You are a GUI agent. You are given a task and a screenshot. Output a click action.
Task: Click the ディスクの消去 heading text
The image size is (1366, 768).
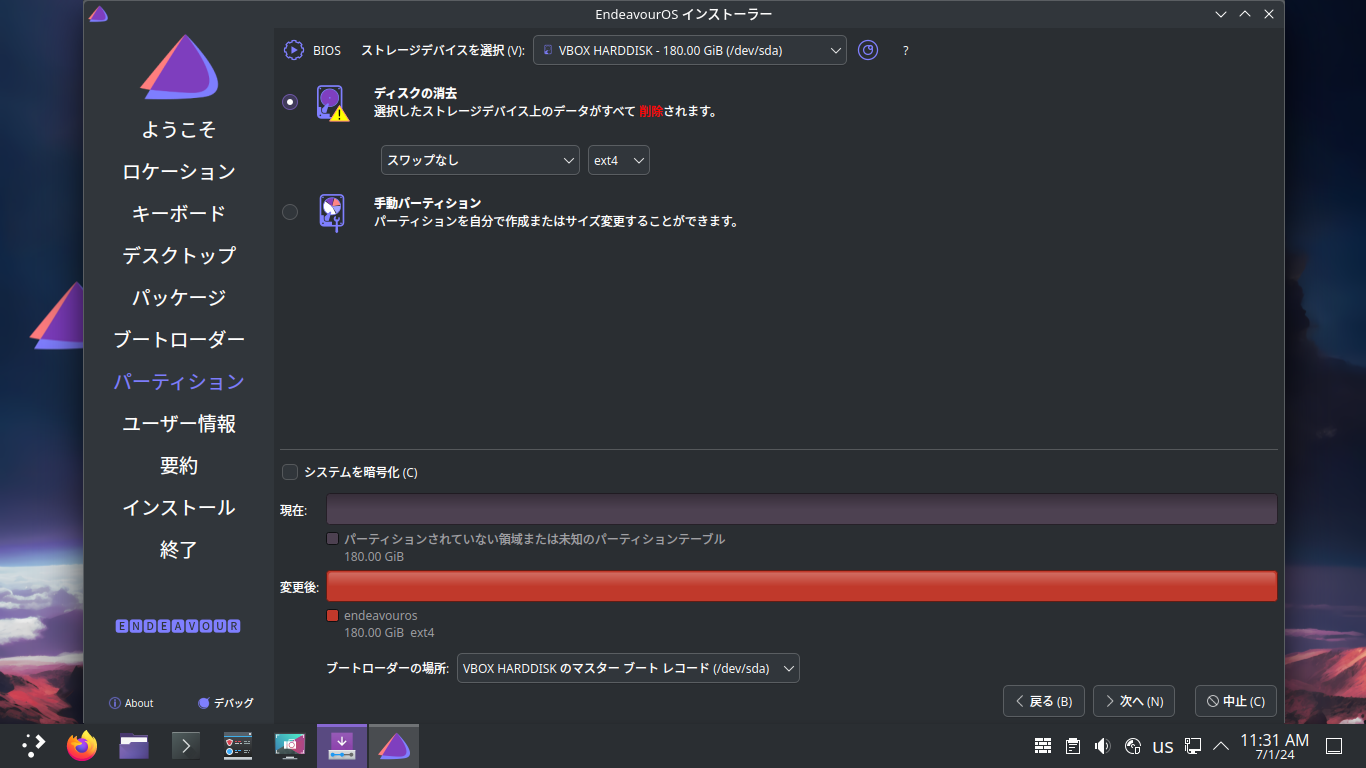(415, 93)
